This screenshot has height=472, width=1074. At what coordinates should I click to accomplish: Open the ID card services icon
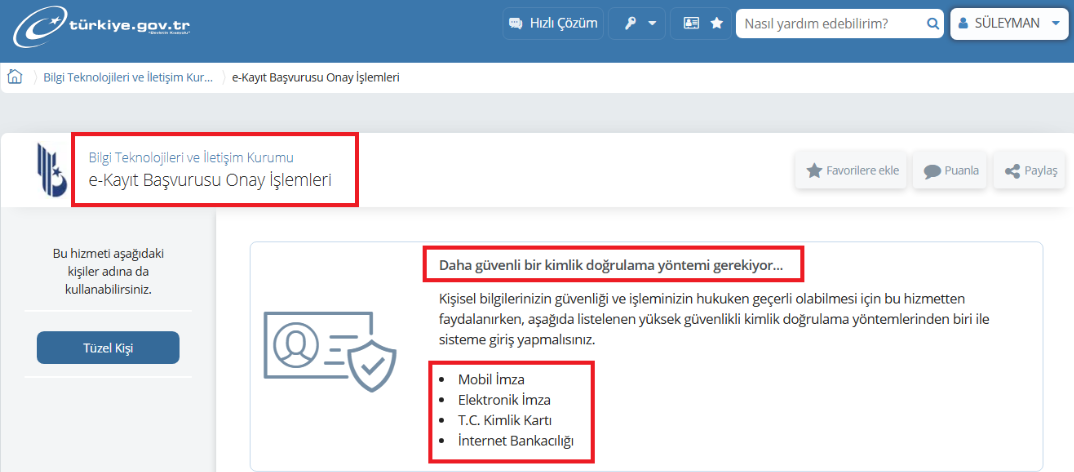point(691,23)
